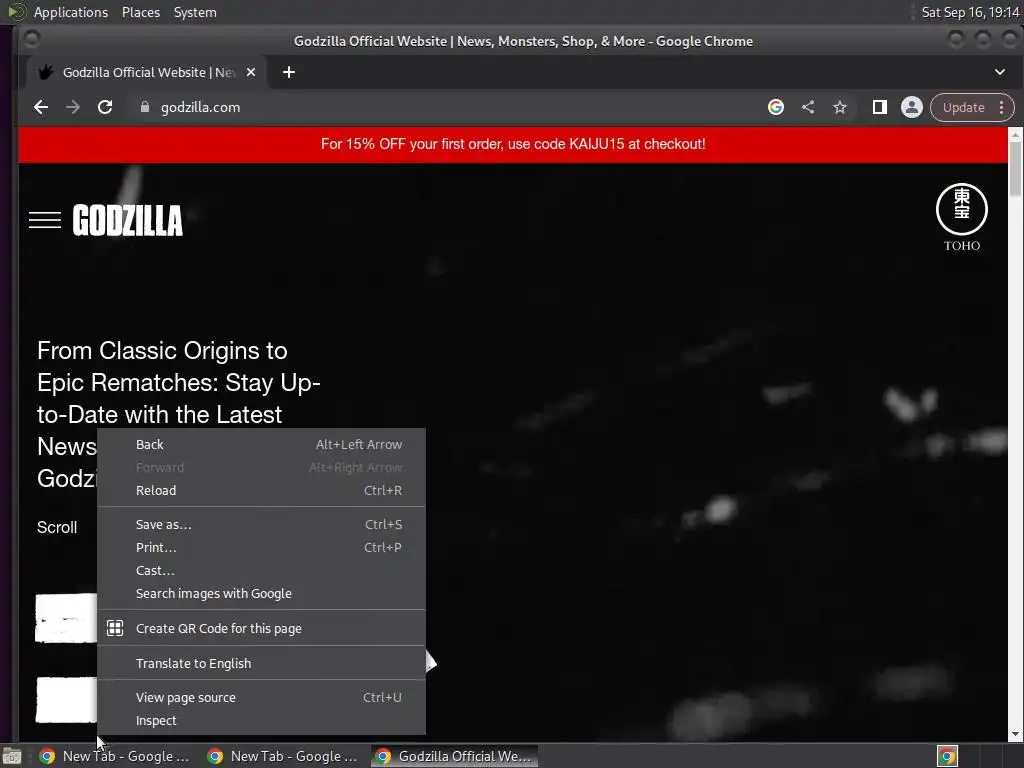
Task: Click the page vertical scrollbar thumb
Action: click(1015, 168)
